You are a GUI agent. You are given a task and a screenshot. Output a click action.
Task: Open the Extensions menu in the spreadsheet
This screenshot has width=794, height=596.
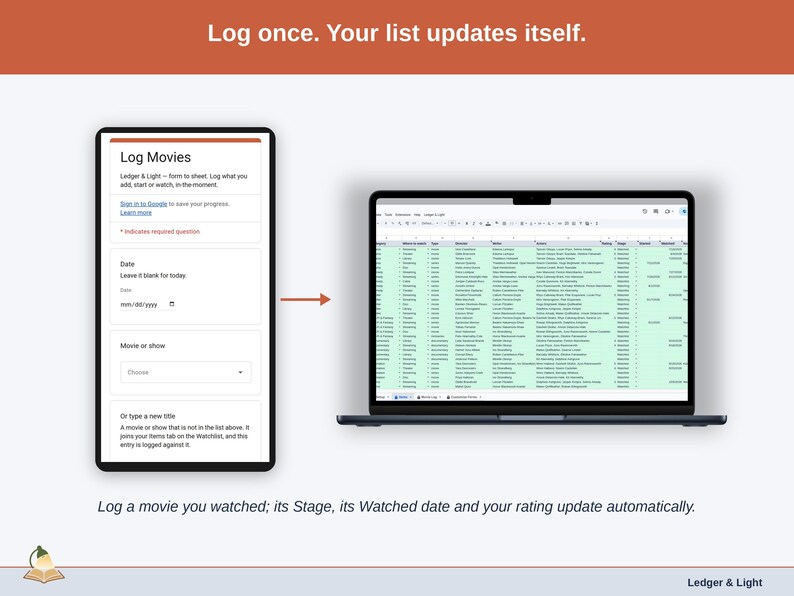[x=403, y=215]
